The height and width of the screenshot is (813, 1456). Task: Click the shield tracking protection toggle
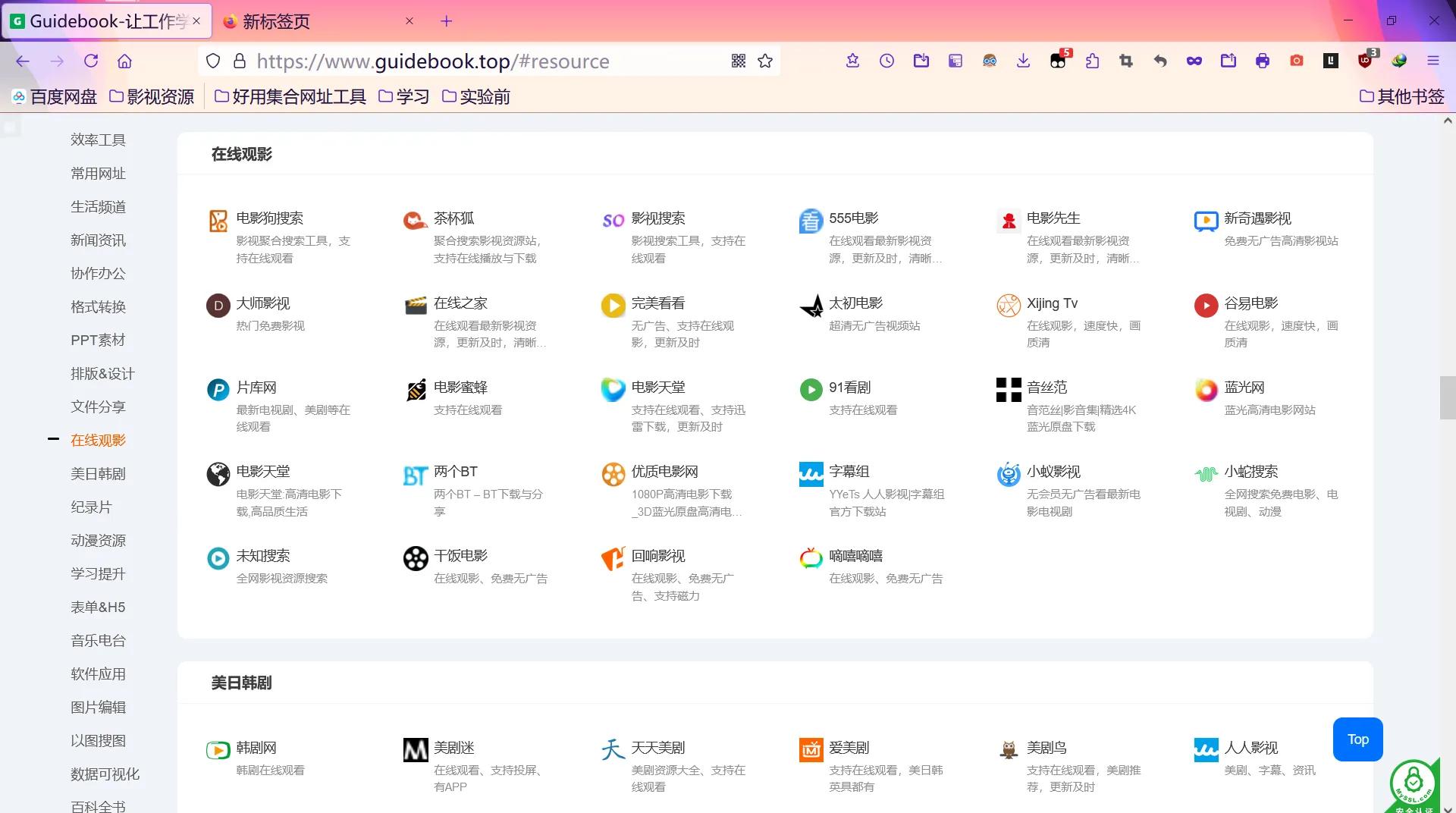212,61
